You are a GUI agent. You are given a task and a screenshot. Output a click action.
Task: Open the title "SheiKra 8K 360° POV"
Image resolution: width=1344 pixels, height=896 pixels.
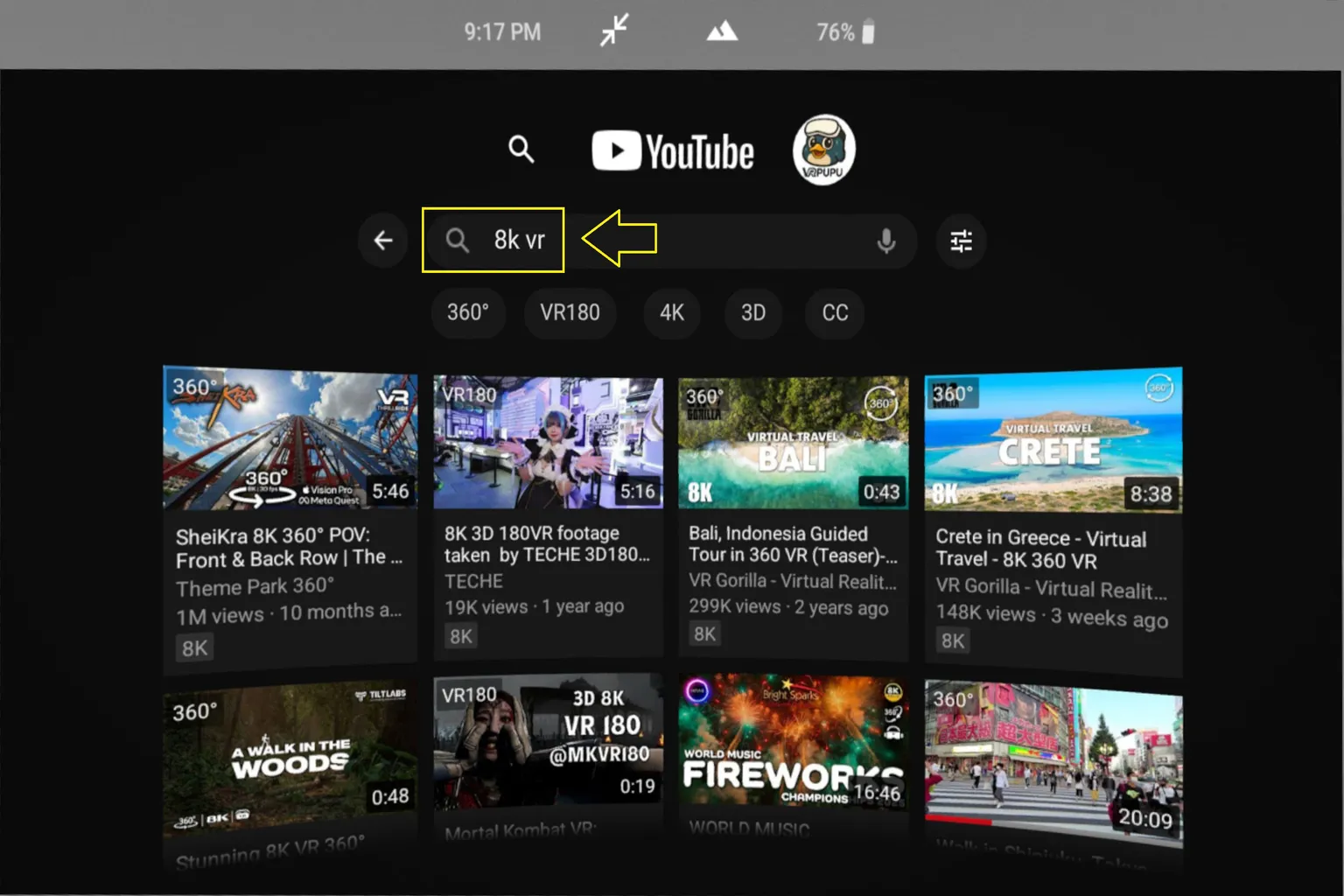pos(289,547)
